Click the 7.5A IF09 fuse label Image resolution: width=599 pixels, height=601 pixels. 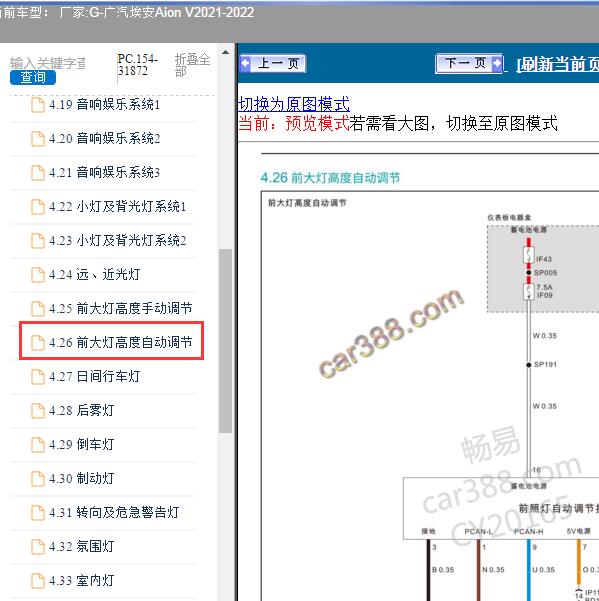[x=544, y=291]
